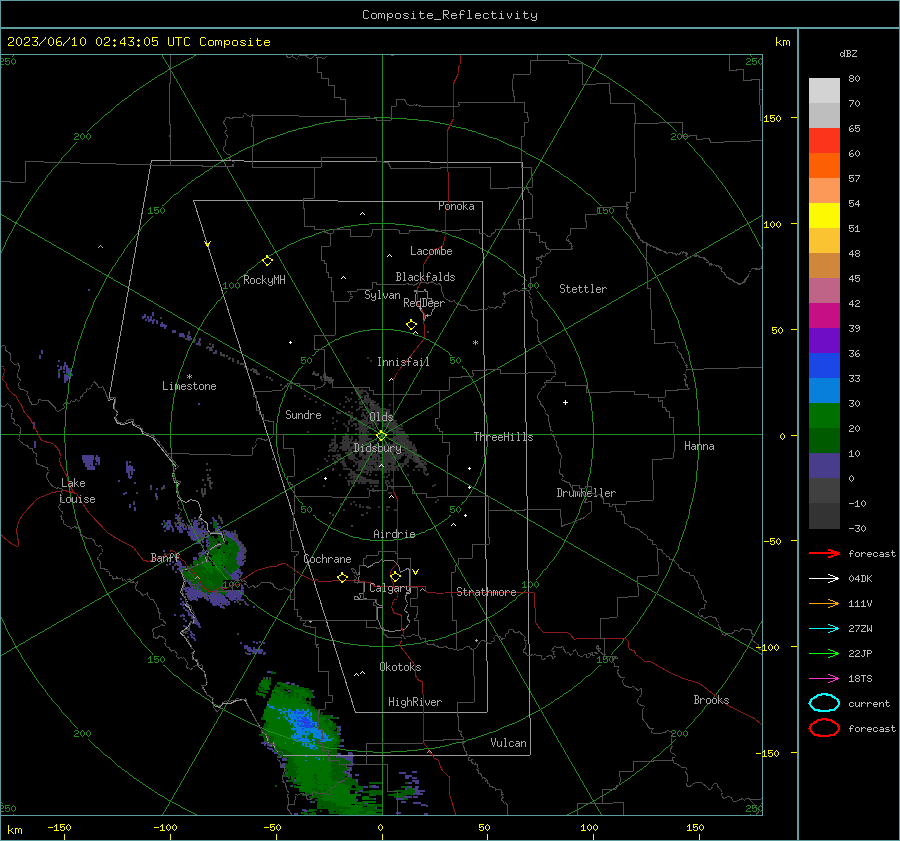Click the Vulcan label

pos(509,743)
